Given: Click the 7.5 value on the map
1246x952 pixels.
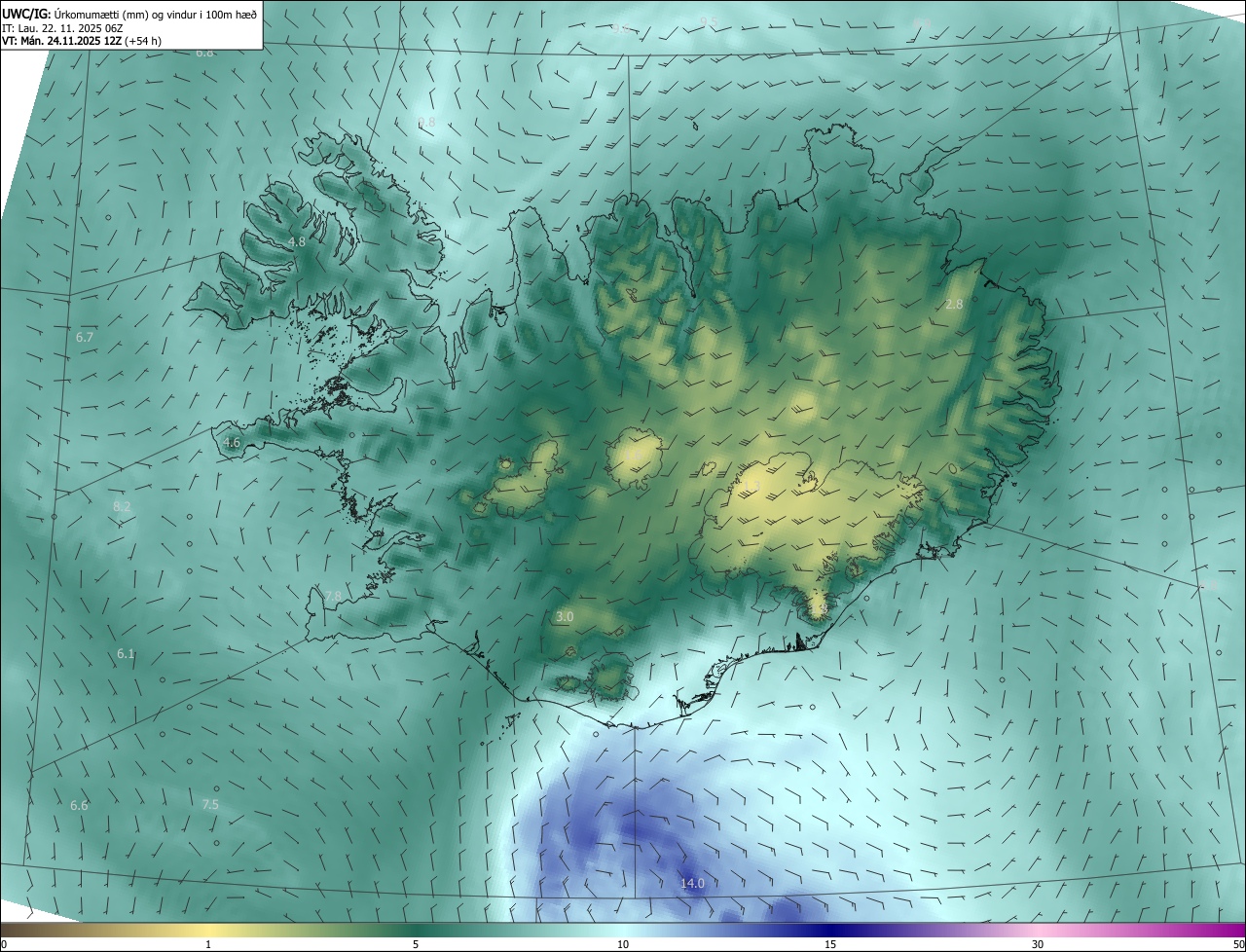Looking at the screenshot, I should (x=210, y=804).
